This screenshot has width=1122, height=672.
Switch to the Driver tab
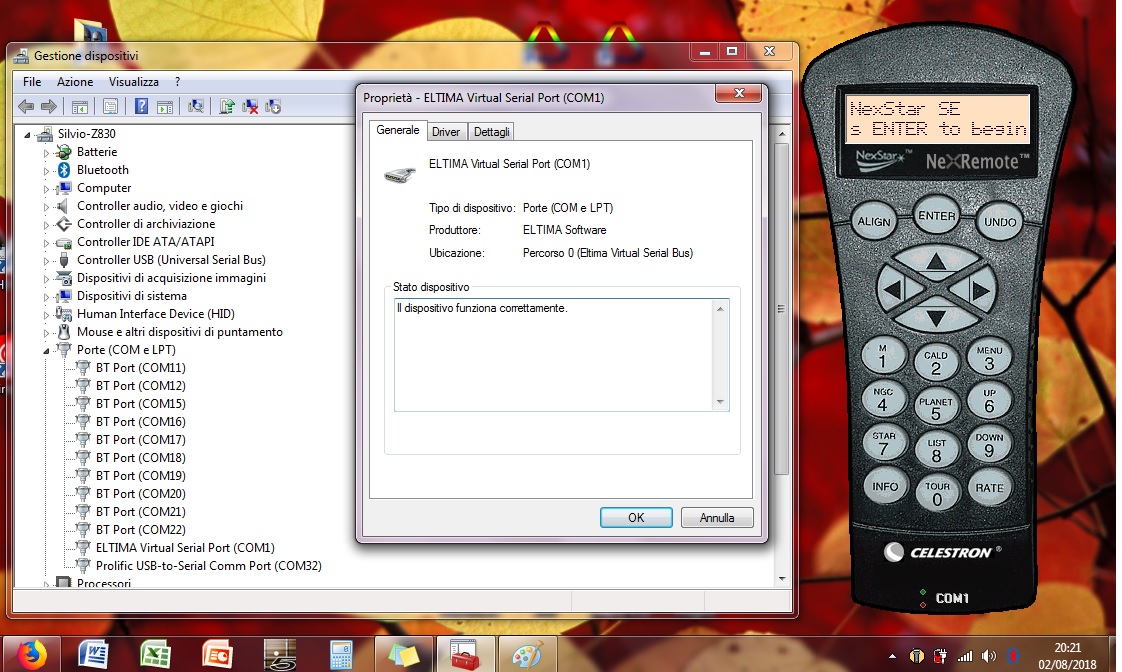click(x=446, y=132)
